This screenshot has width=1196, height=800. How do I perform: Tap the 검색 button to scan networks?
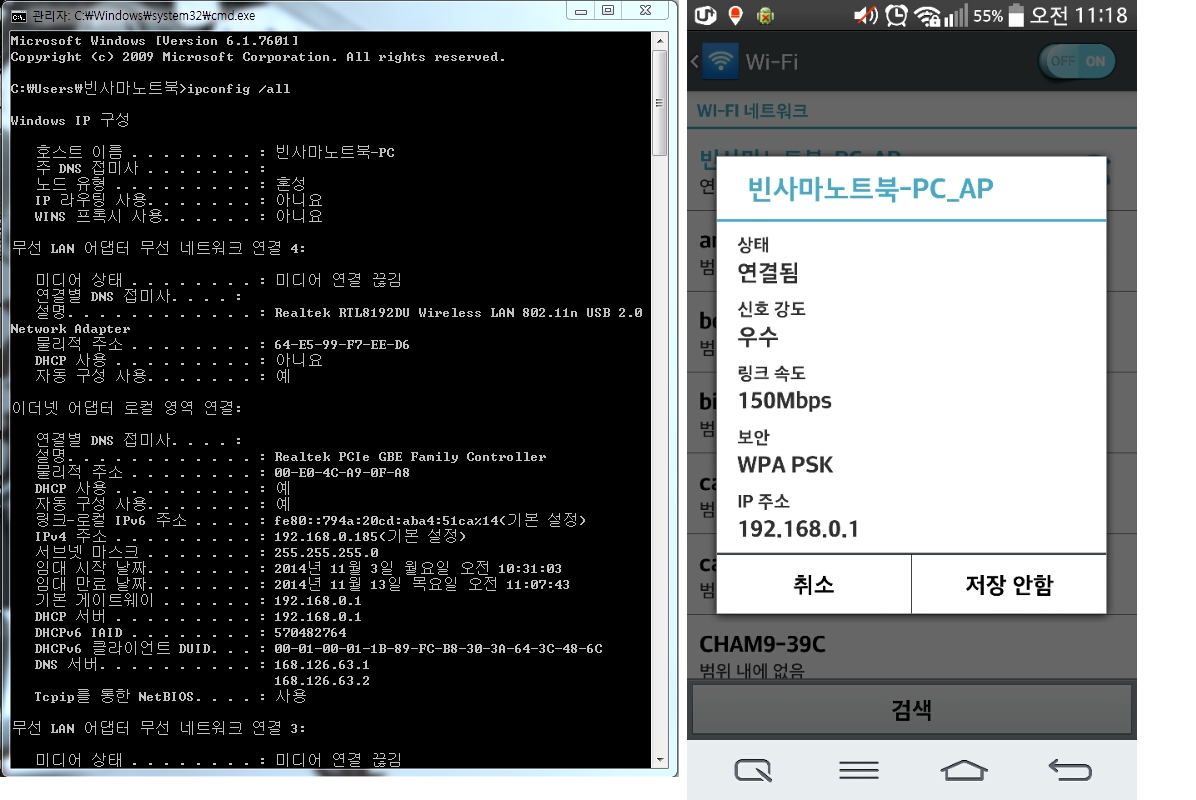point(911,710)
